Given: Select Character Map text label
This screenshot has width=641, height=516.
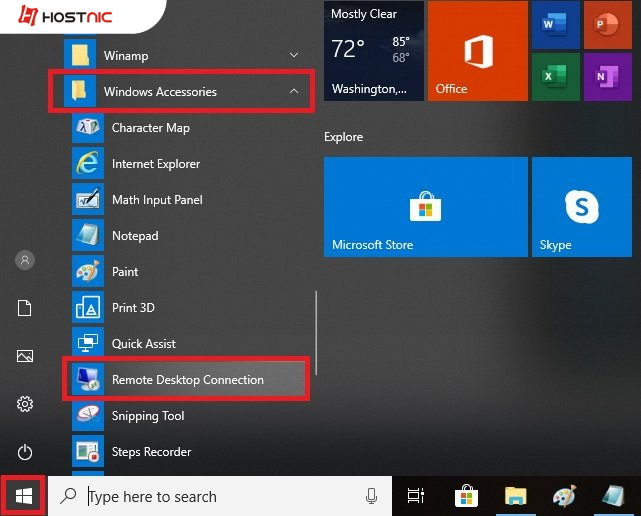Looking at the screenshot, I should tap(151, 128).
